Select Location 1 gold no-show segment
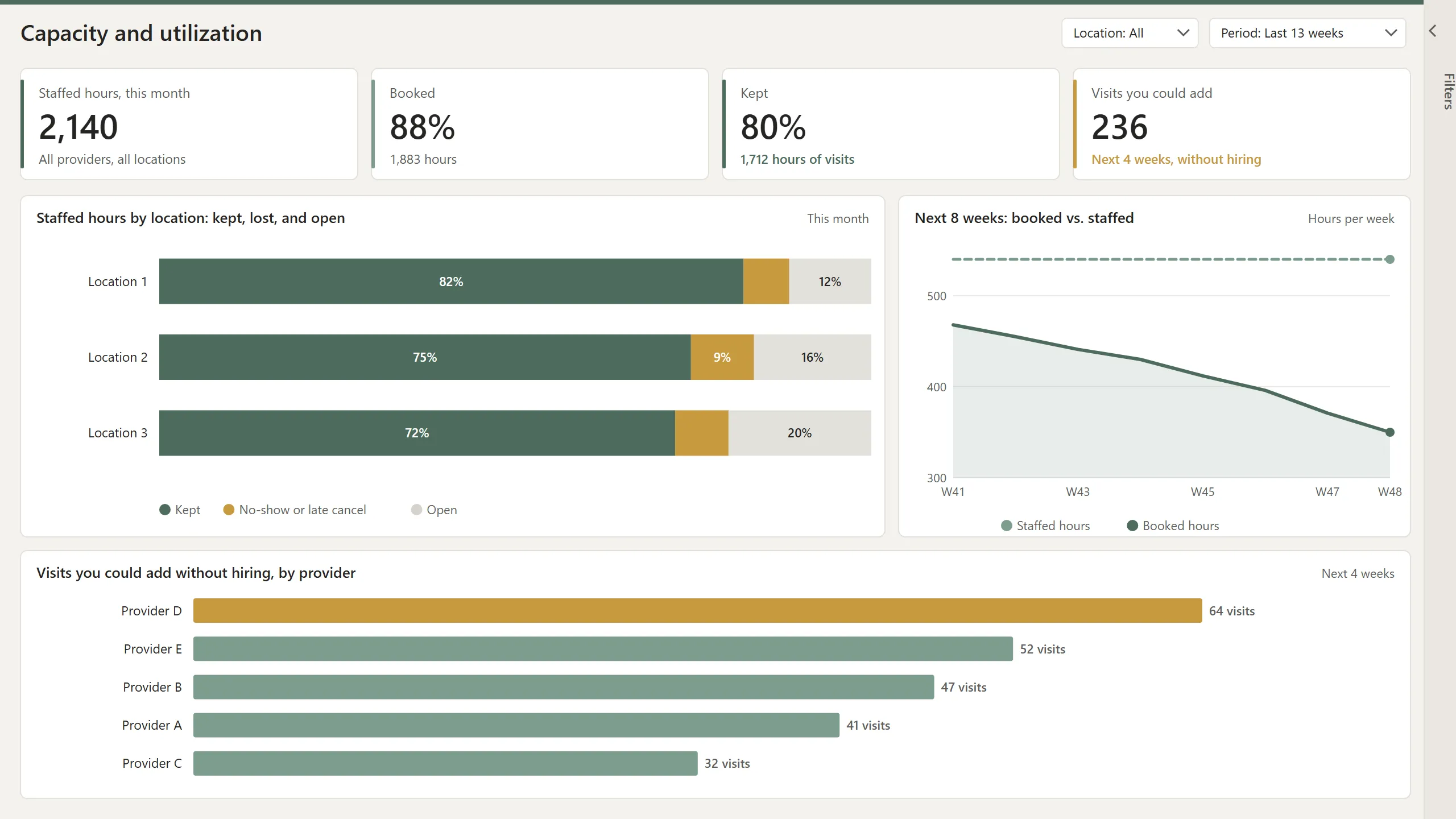This screenshot has height=819, width=1456. pos(766,282)
